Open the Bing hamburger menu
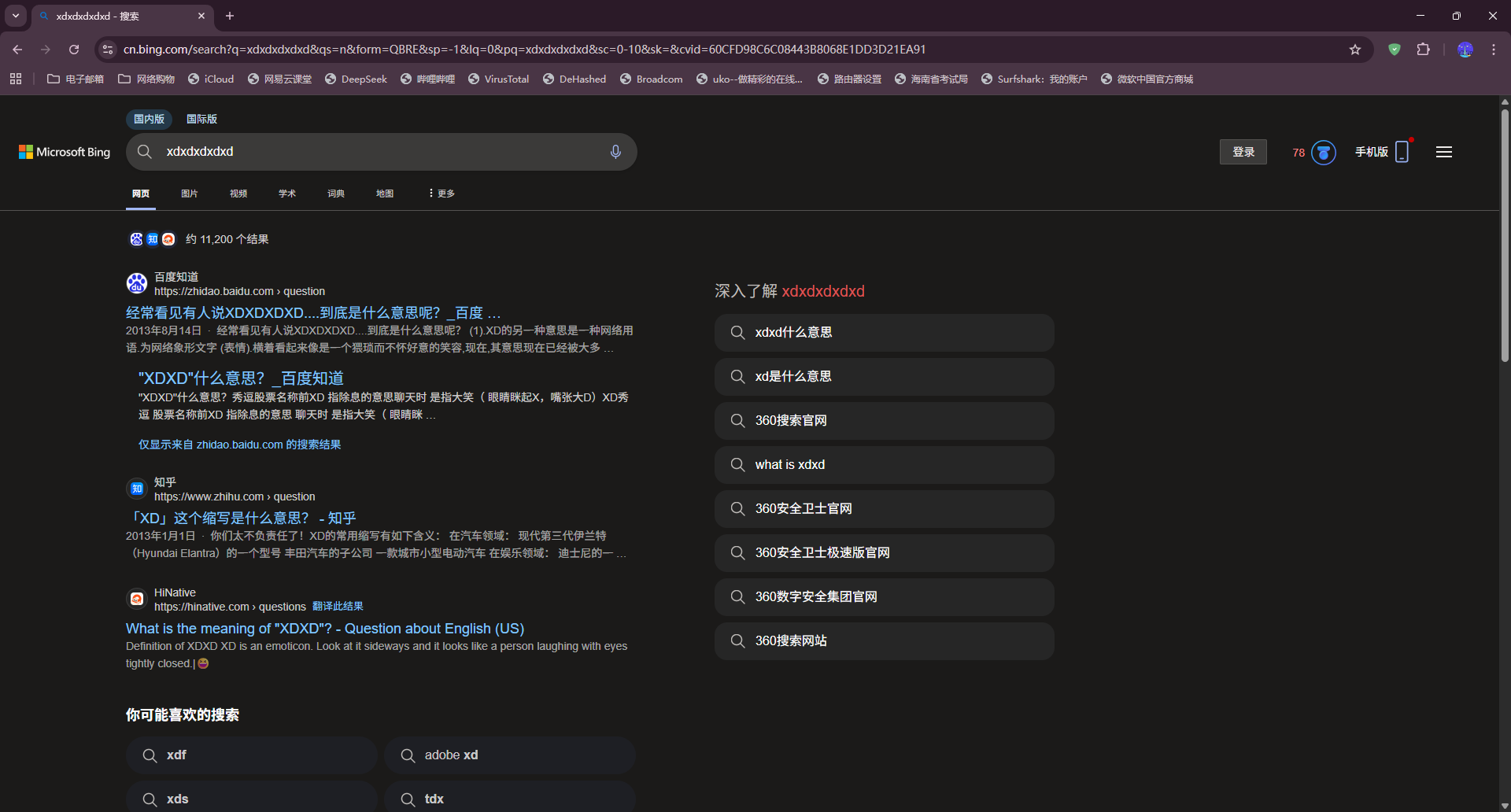 [1444, 152]
